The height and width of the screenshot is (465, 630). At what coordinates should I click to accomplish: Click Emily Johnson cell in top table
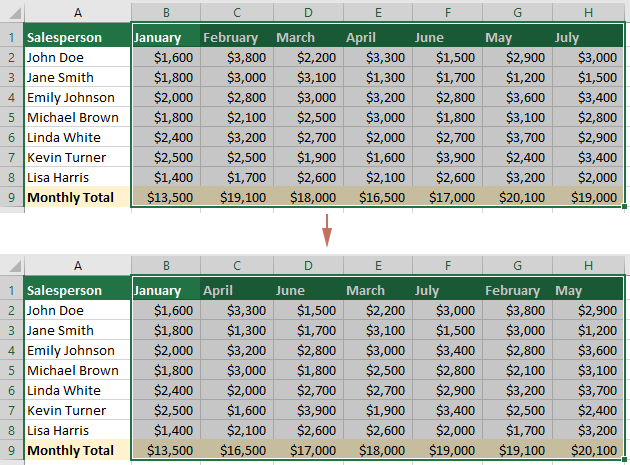(78, 97)
